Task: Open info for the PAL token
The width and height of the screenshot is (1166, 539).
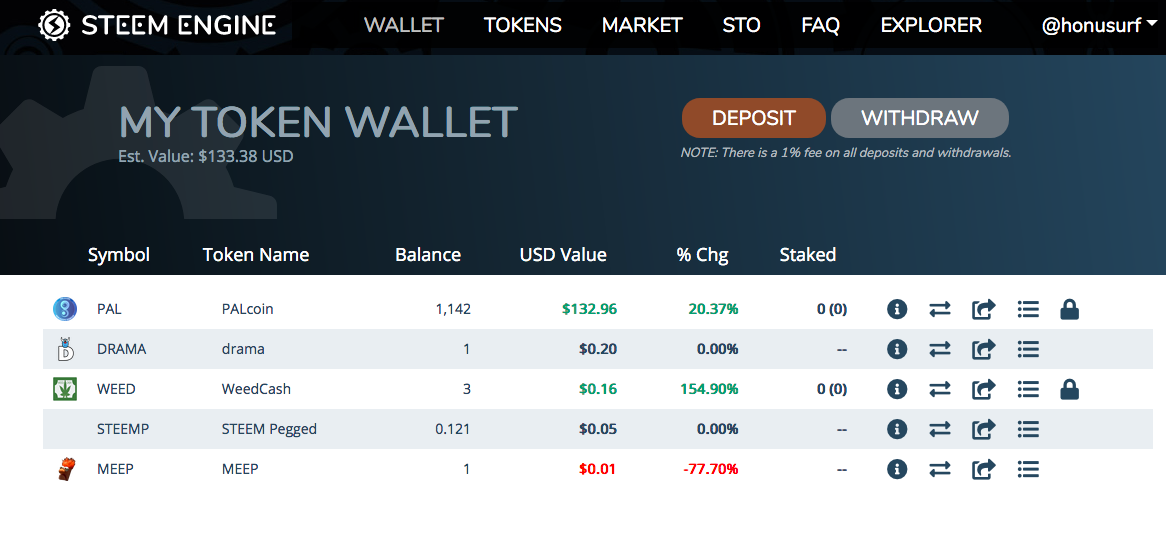Action: coord(897,309)
